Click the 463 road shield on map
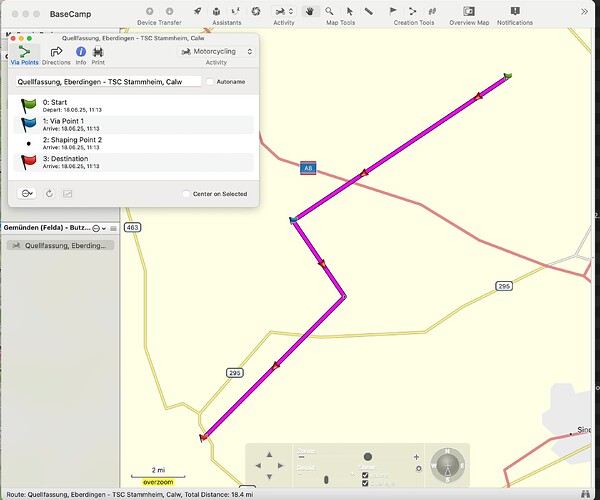Image resolution: width=600 pixels, height=500 pixels. coord(132,227)
